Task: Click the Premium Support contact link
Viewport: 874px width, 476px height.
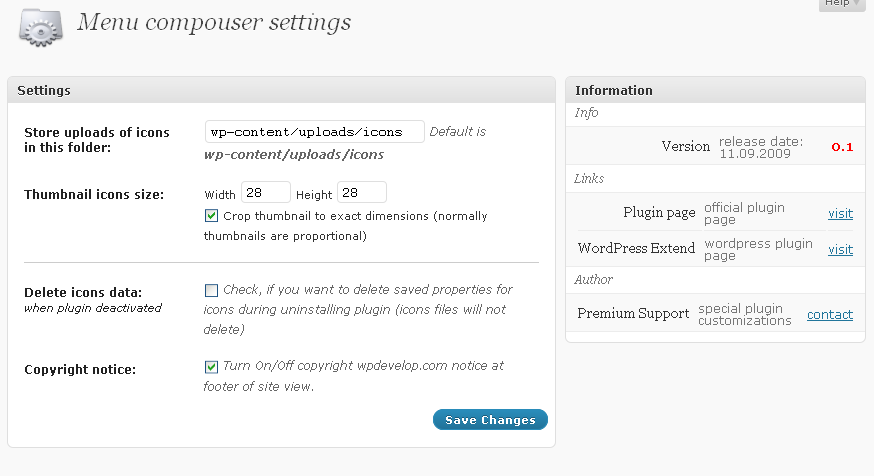Action: click(830, 314)
